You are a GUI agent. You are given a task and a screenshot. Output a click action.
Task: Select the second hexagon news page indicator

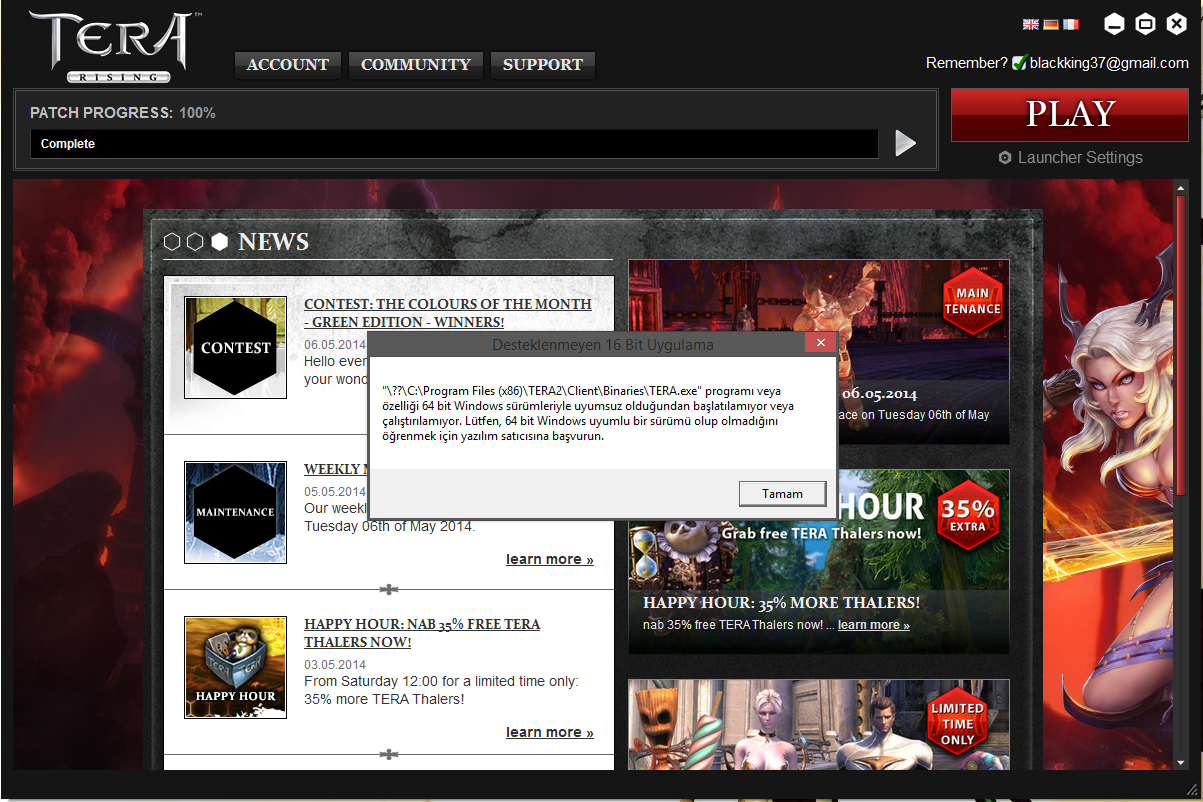(x=195, y=242)
